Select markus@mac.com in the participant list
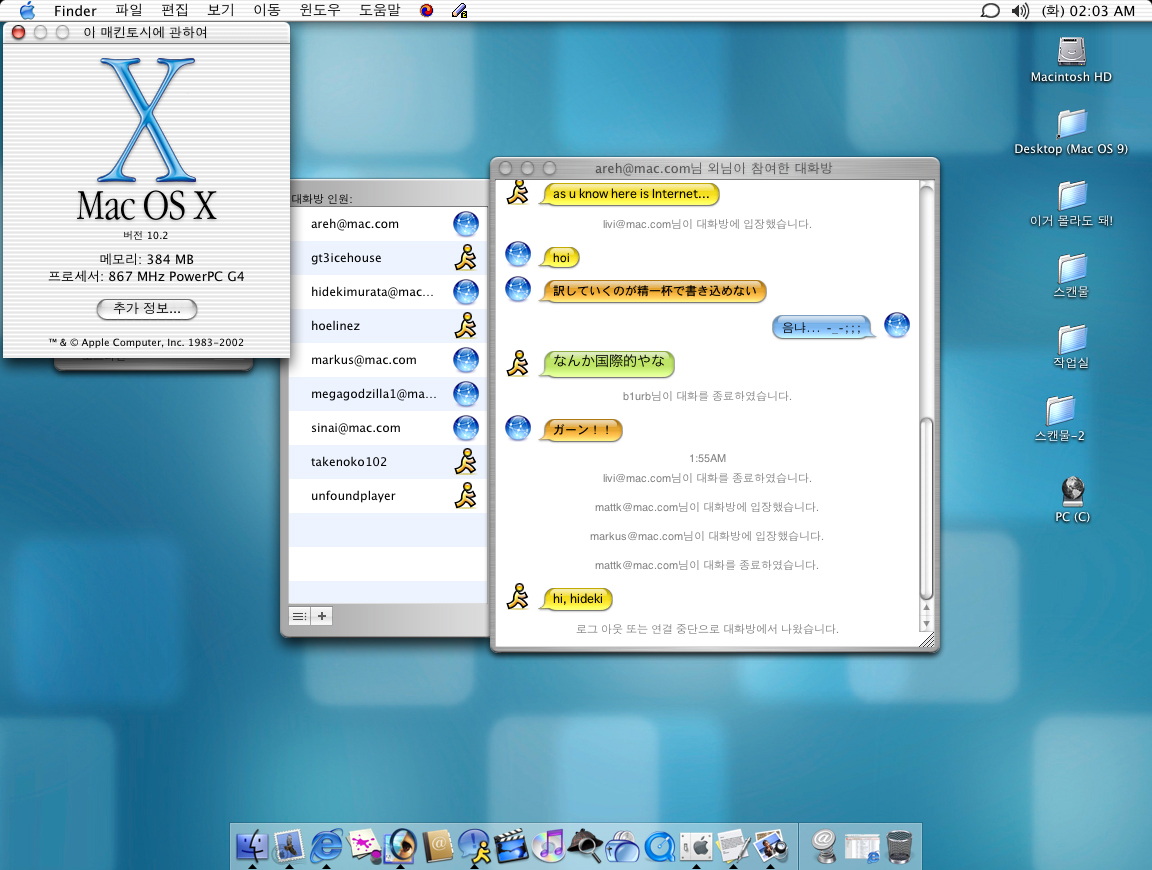1152x870 pixels. click(x=363, y=360)
